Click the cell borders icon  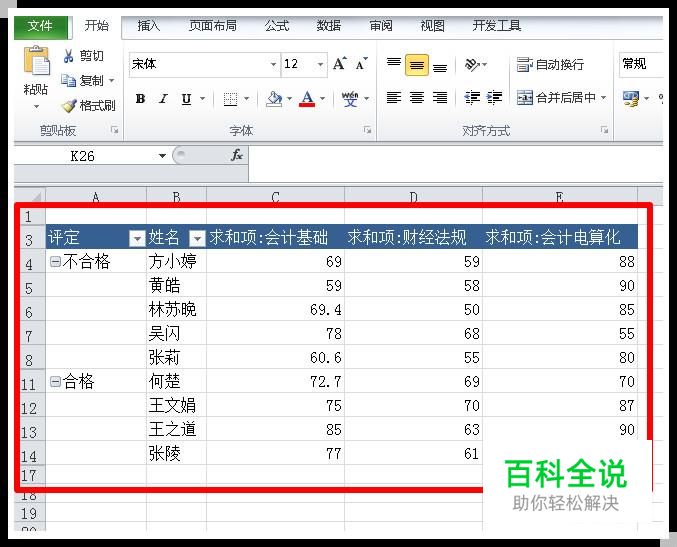point(231,99)
